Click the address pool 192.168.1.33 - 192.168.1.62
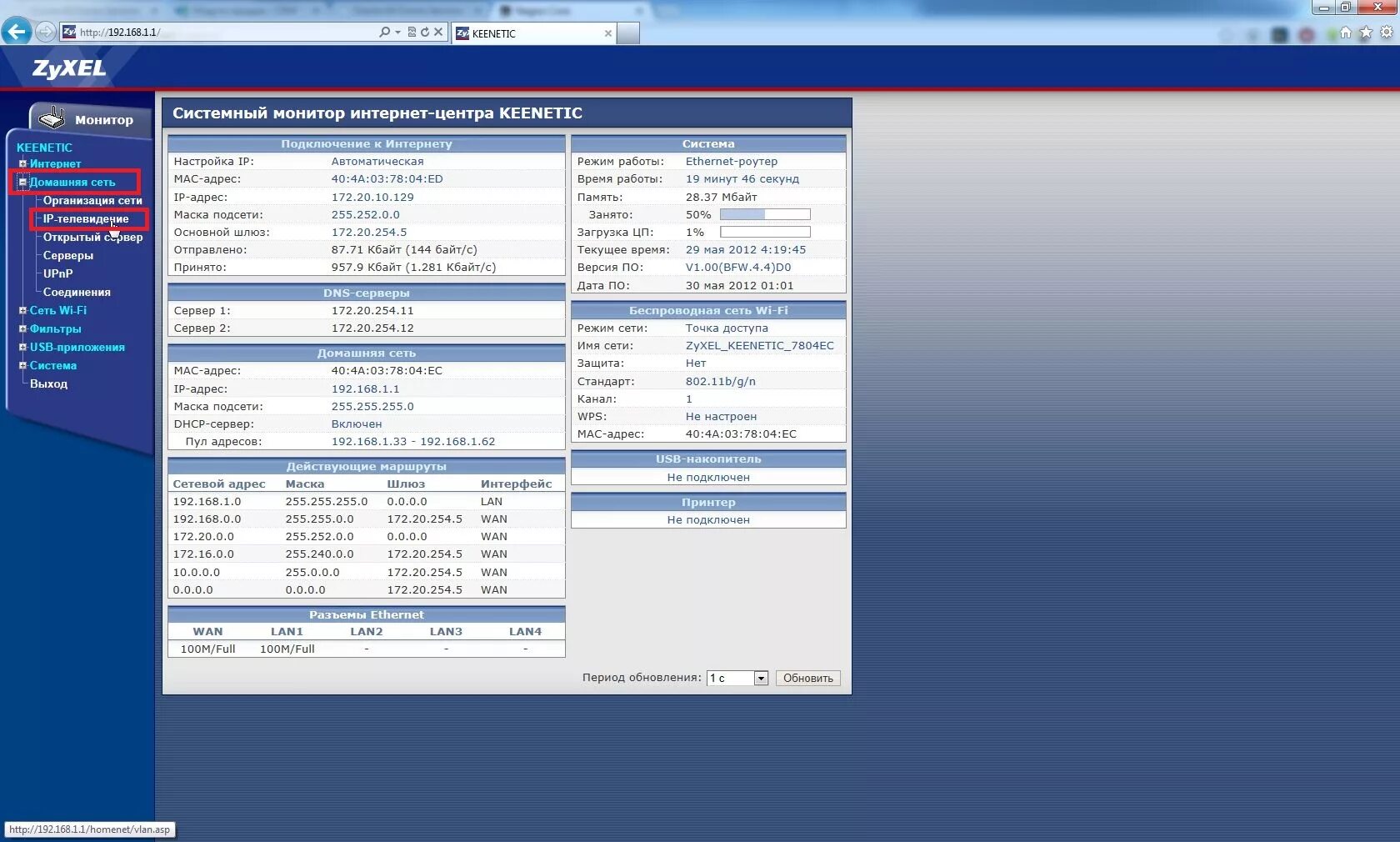 click(413, 442)
